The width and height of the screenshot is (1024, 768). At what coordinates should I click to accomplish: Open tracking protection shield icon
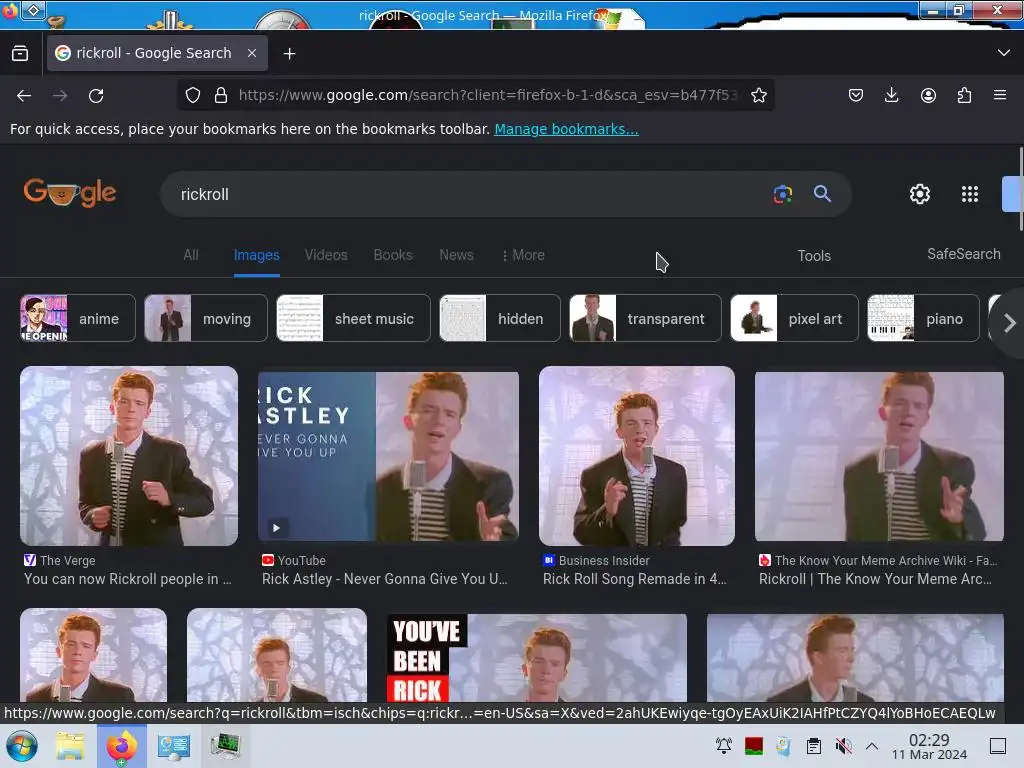click(193, 95)
